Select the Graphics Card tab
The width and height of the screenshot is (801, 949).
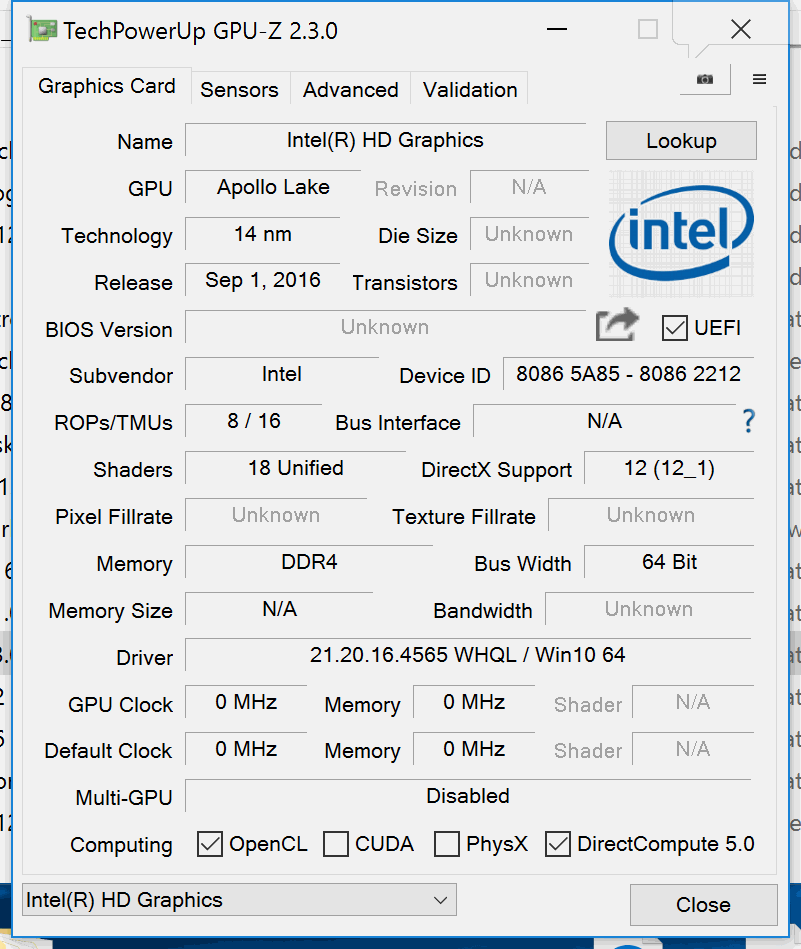[x=106, y=86]
